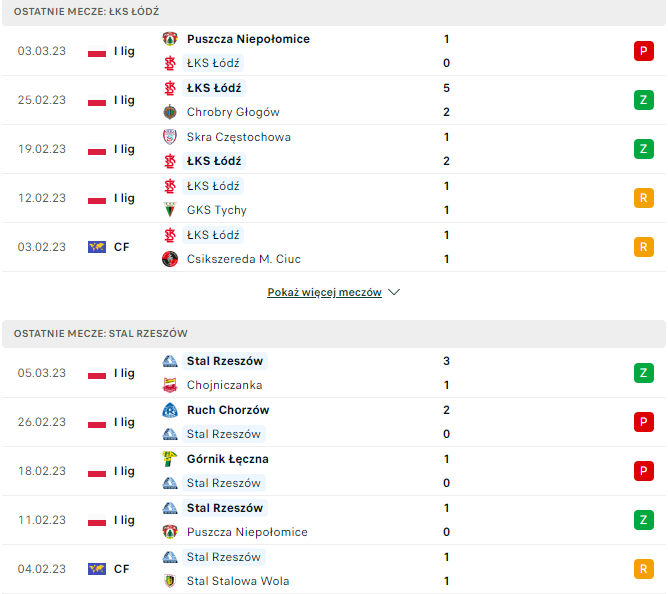Click the Csikszereda M. Ciuc crest
The image size is (668, 594).
169,259
